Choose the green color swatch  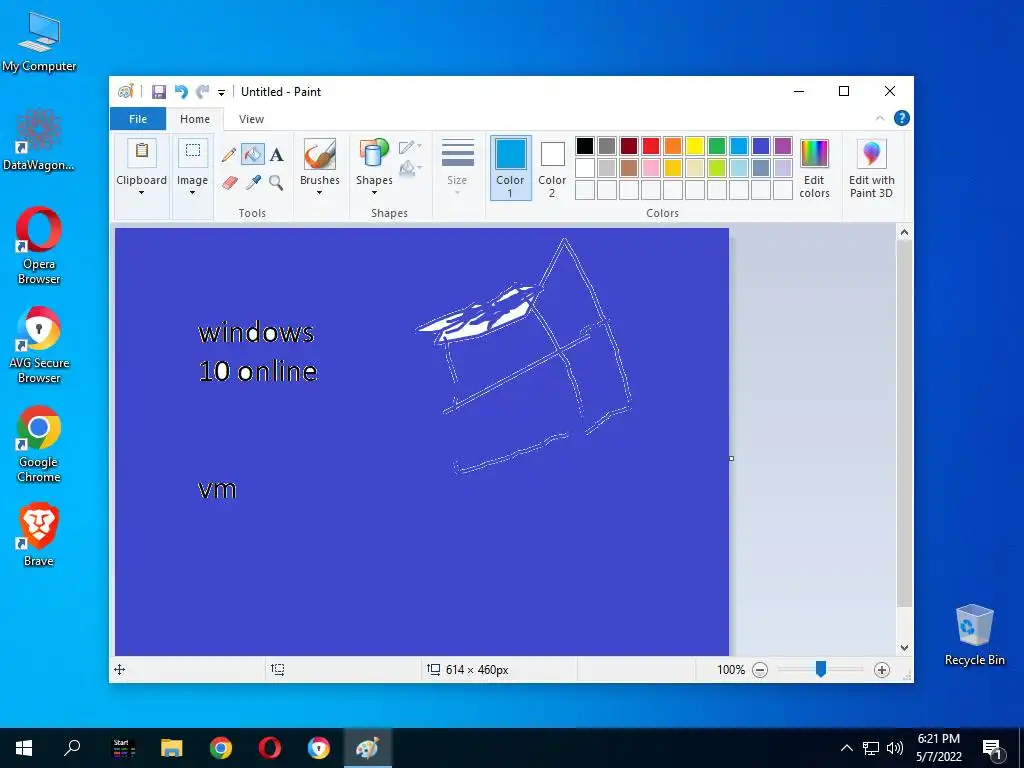coord(716,146)
